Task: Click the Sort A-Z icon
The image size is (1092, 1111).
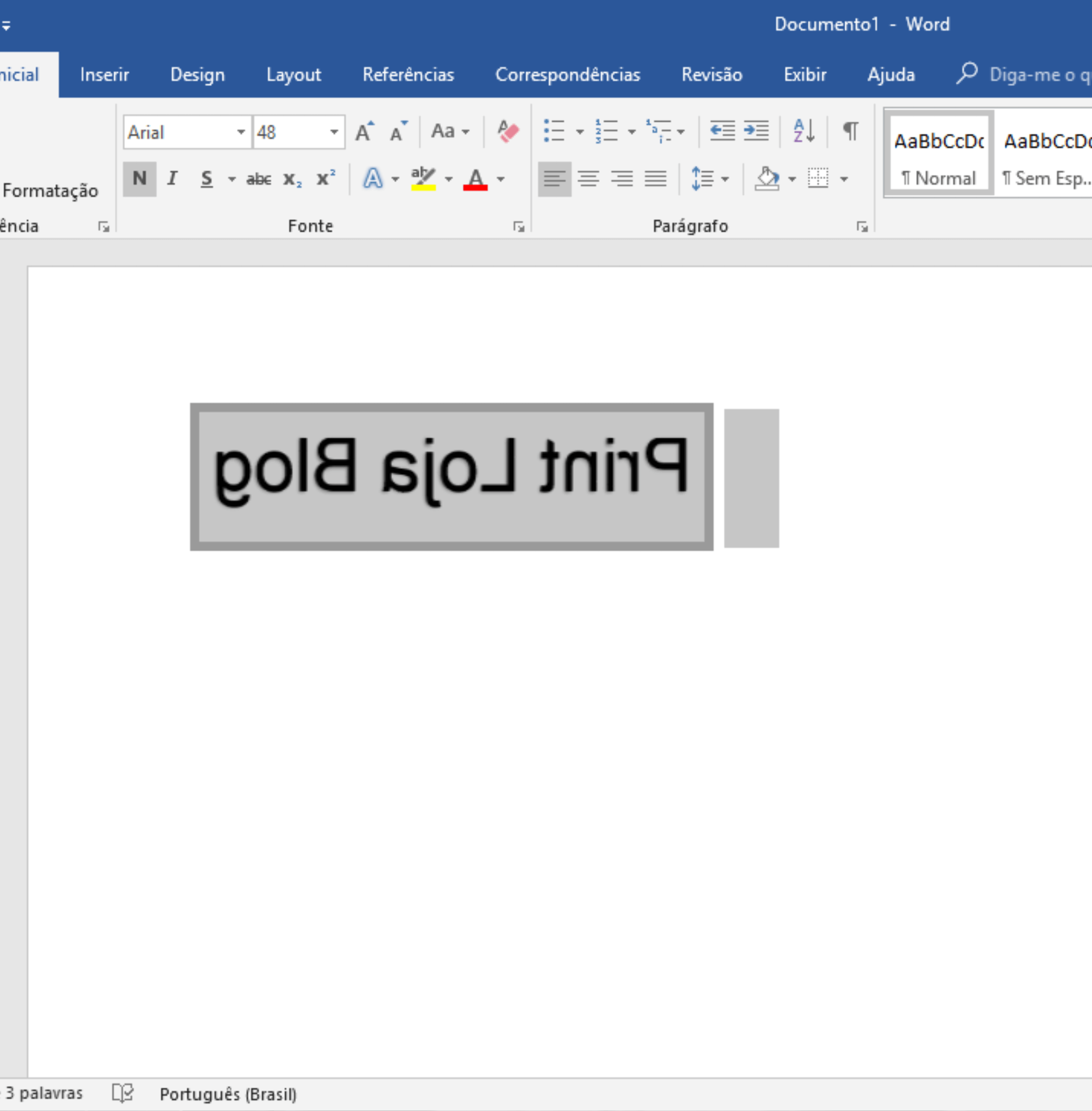Action: coord(803,131)
